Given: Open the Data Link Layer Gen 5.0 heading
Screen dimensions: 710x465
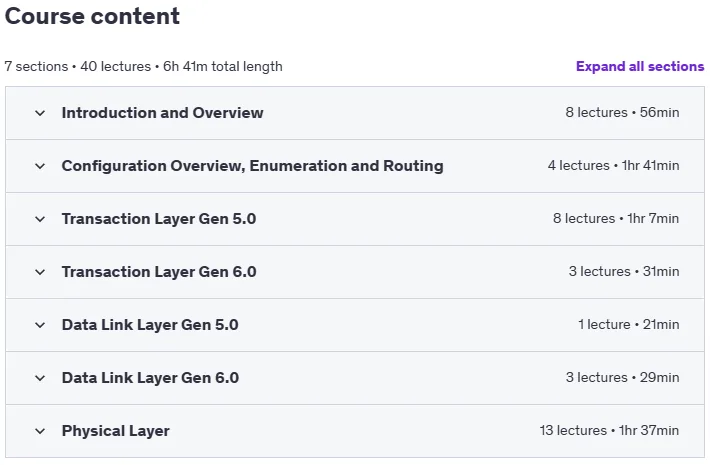Looking at the screenshot, I should [x=150, y=325].
